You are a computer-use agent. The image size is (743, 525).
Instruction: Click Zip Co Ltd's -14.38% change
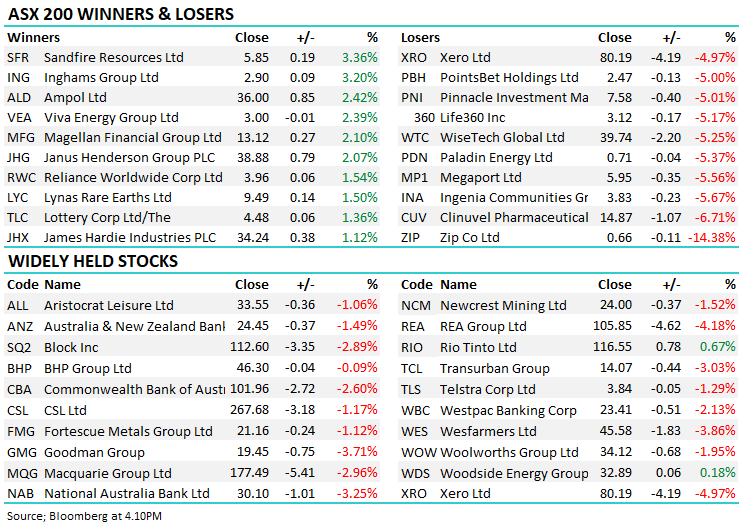(x=711, y=237)
